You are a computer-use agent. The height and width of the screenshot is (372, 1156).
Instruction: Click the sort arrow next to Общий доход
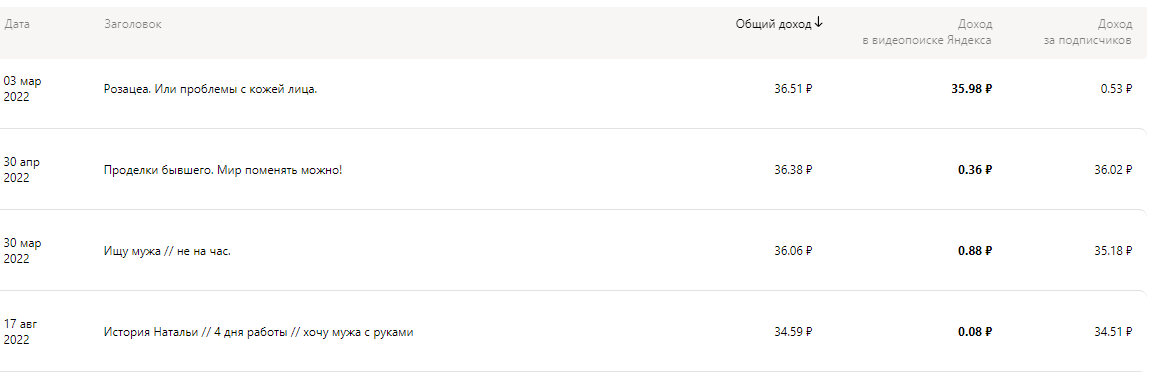click(x=818, y=24)
